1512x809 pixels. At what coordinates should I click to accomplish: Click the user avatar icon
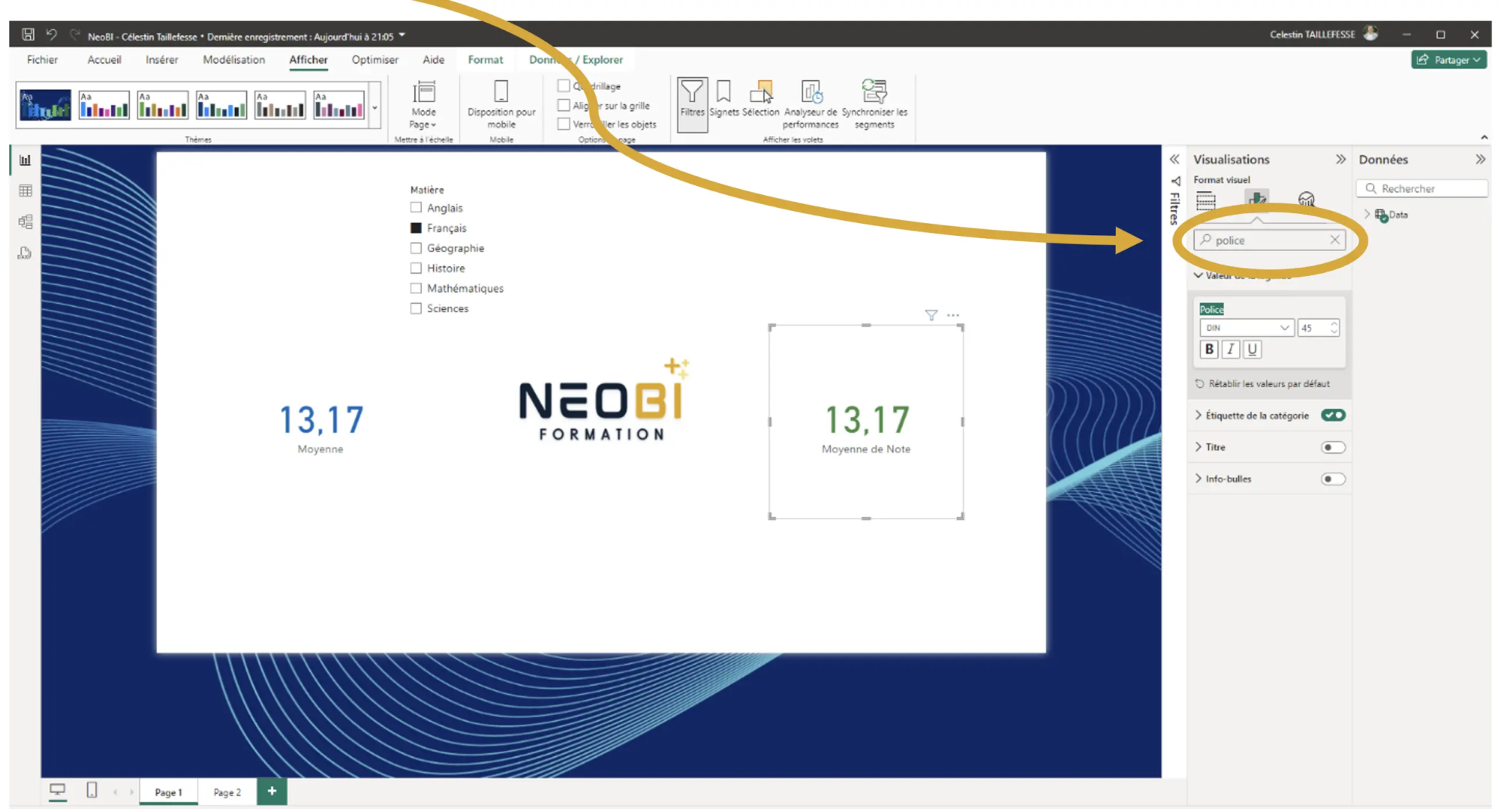pyautogui.click(x=1371, y=34)
